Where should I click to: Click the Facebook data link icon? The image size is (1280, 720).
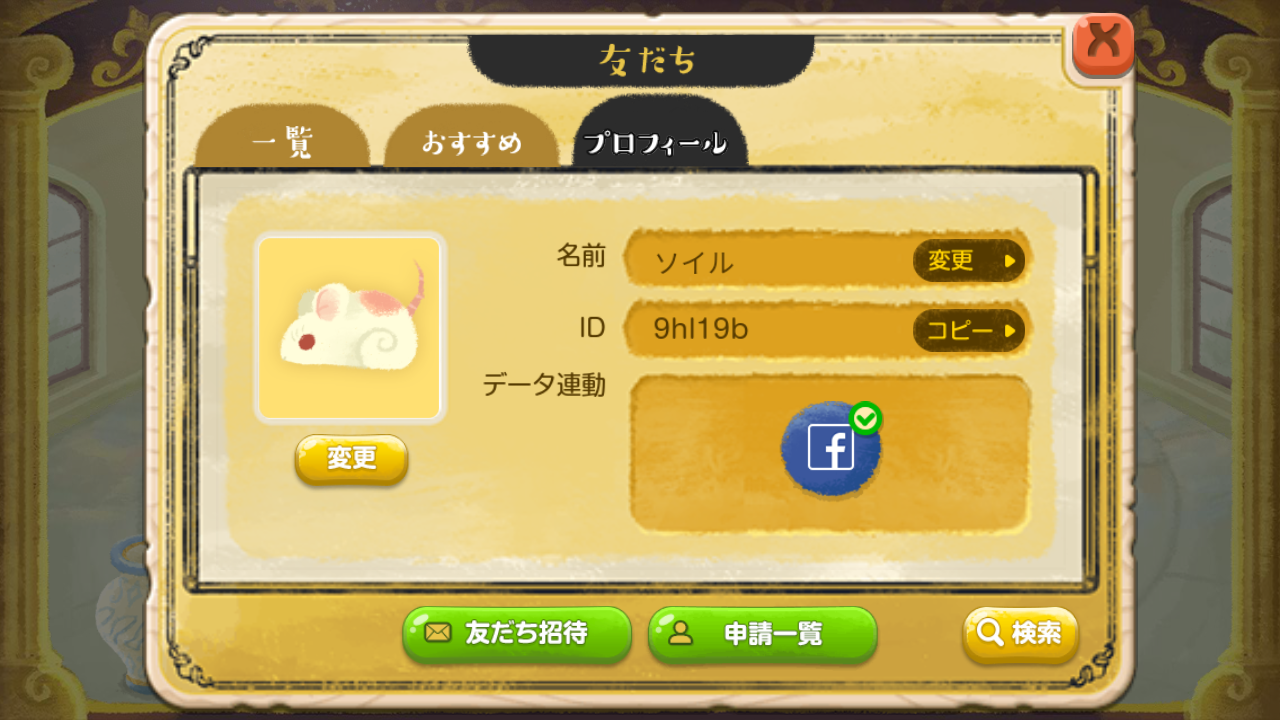(x=831, y=448)
